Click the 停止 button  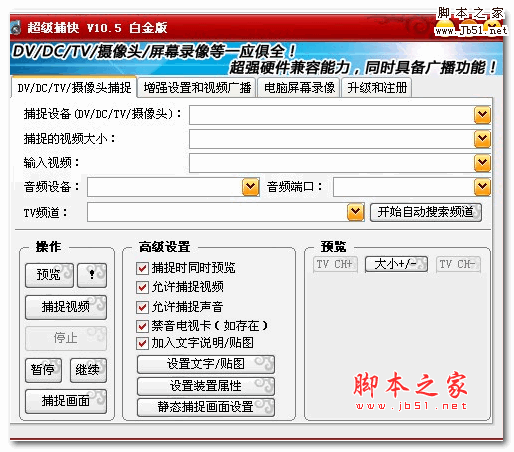[66, 338]
